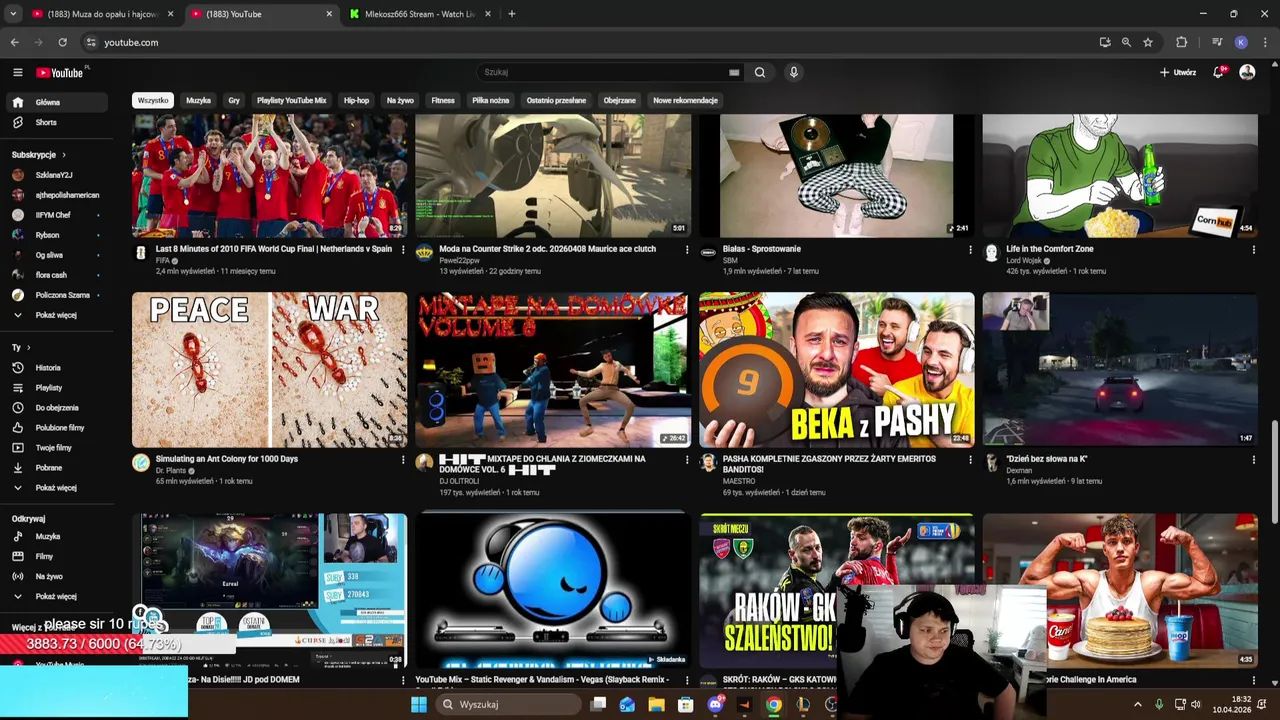This screenshot has height=720, width=1280.
Task: Show hidden system tray icons
Action: pyautogui.click(x=1137, y=704)
